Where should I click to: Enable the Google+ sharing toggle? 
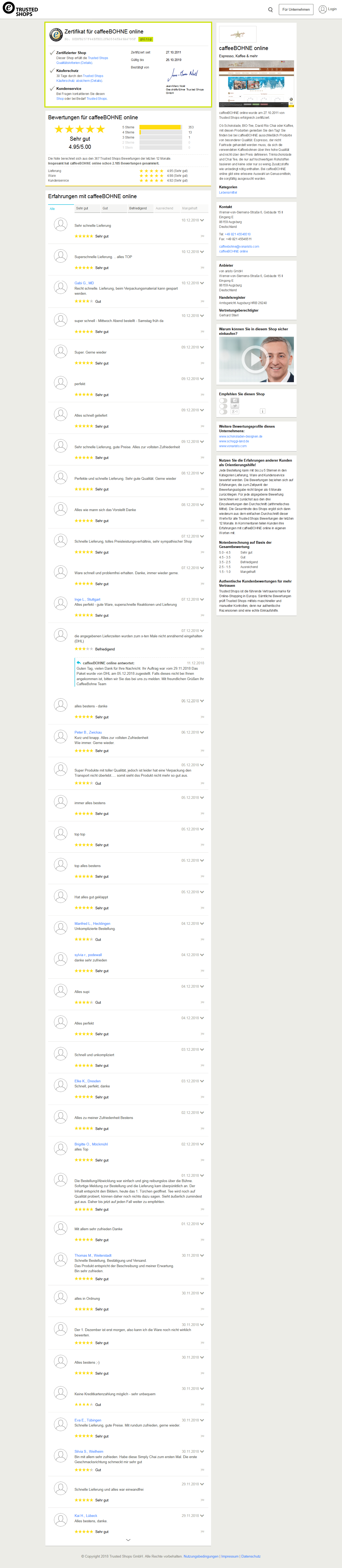223,412
